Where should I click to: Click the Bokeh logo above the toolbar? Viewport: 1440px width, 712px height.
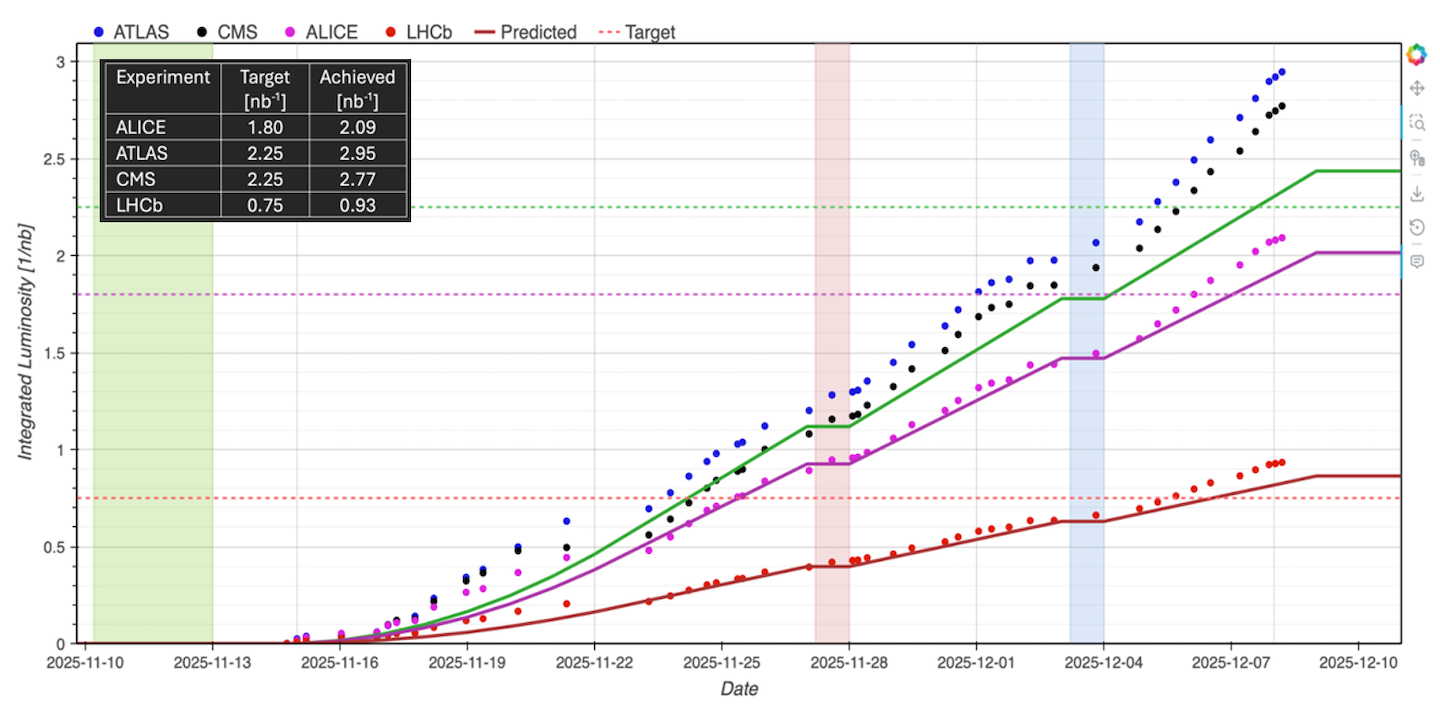pos(1417,55)
